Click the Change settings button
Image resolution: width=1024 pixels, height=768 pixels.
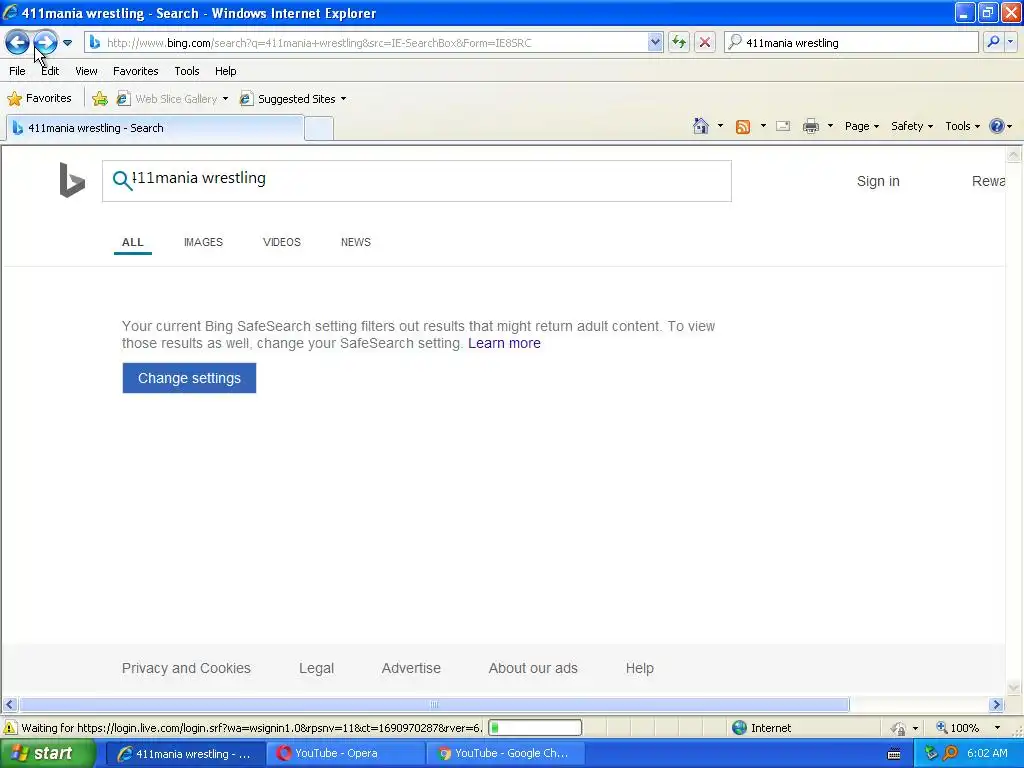(x=189, y=378)
